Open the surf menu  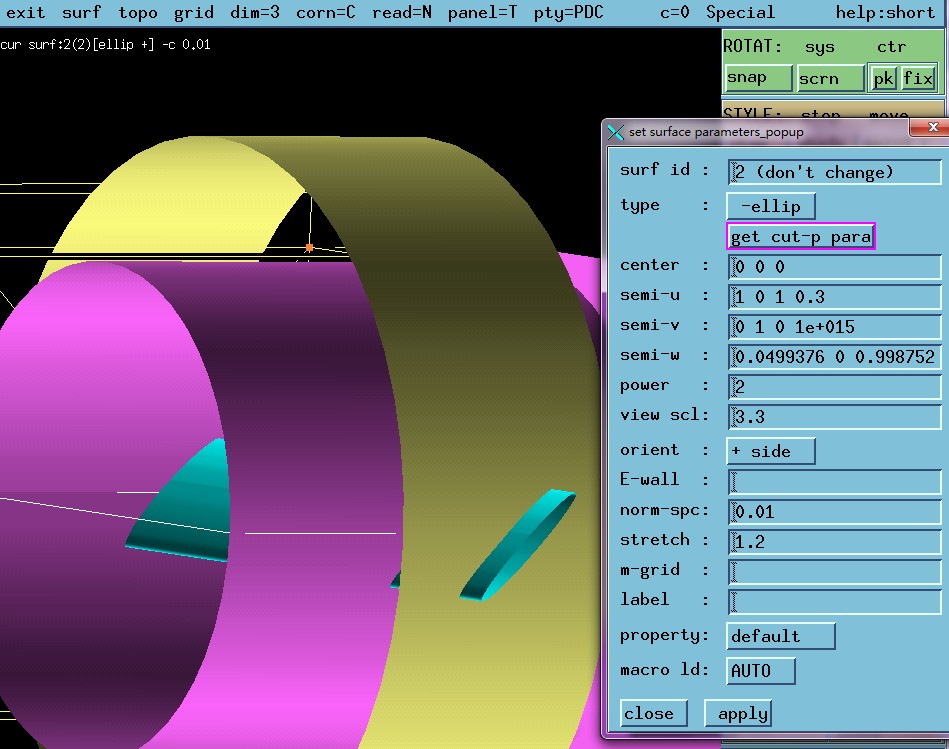(x=81, y=13)
